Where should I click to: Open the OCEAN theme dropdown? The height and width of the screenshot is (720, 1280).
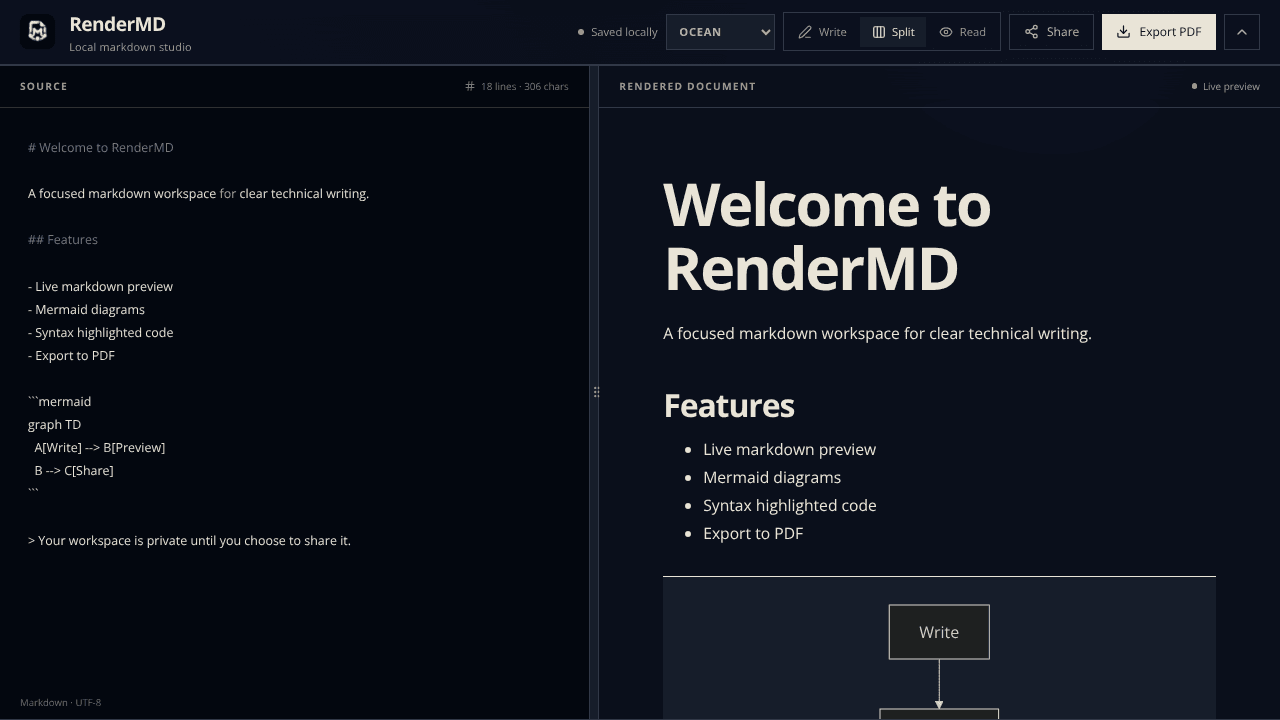[720, 32]
